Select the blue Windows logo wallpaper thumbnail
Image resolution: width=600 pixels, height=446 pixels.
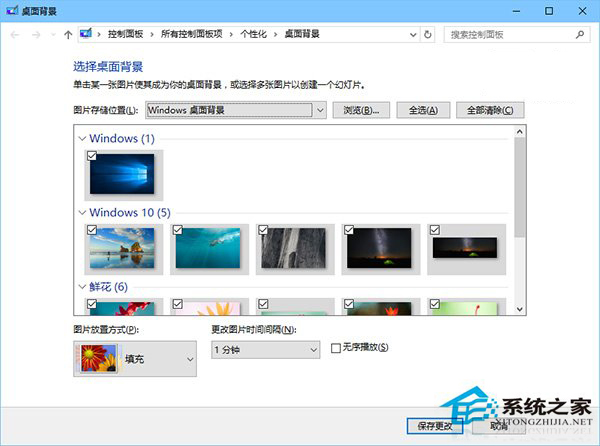pos(122,174)
